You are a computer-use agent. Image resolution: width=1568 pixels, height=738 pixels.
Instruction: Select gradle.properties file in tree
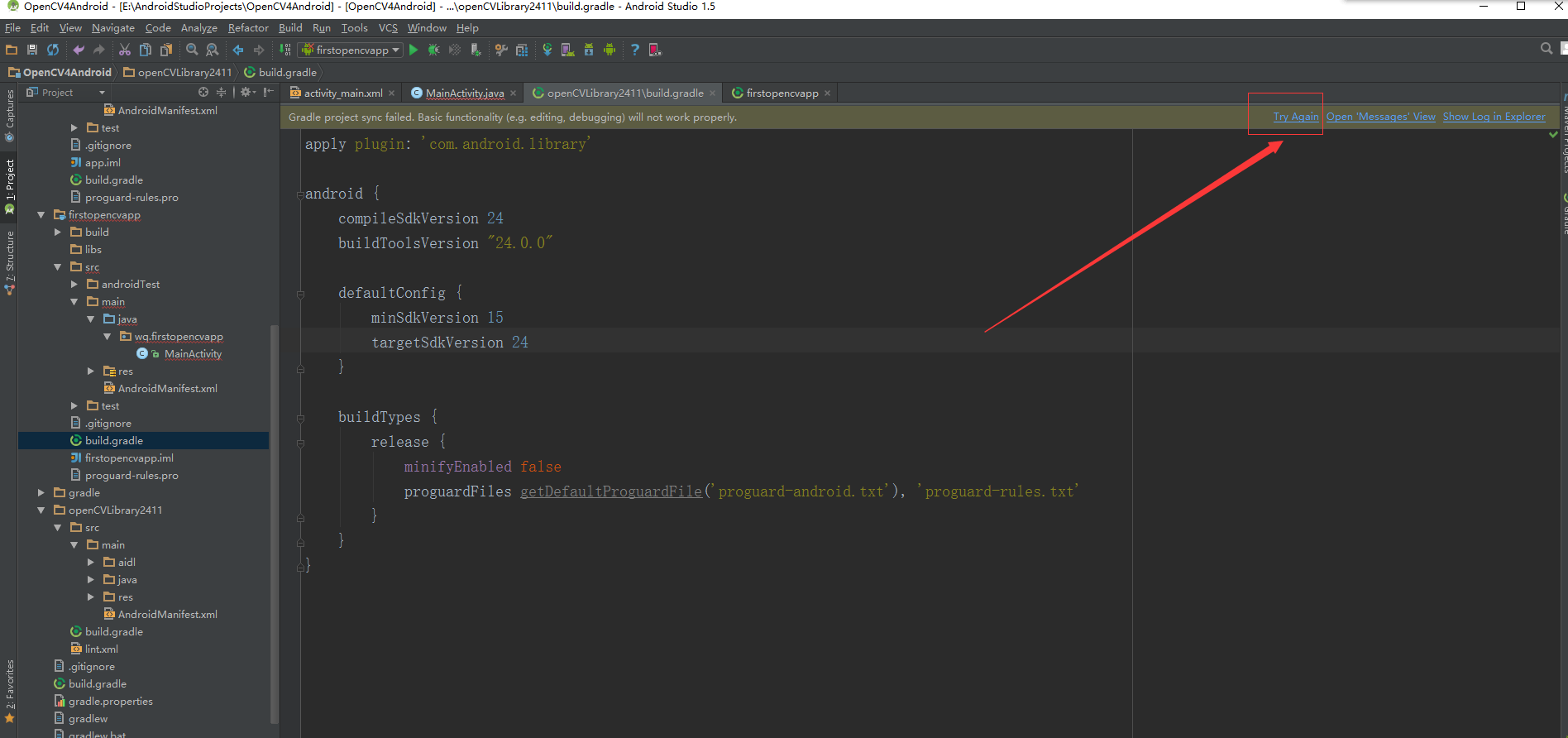pyautogui.click(x=110, y=702)
